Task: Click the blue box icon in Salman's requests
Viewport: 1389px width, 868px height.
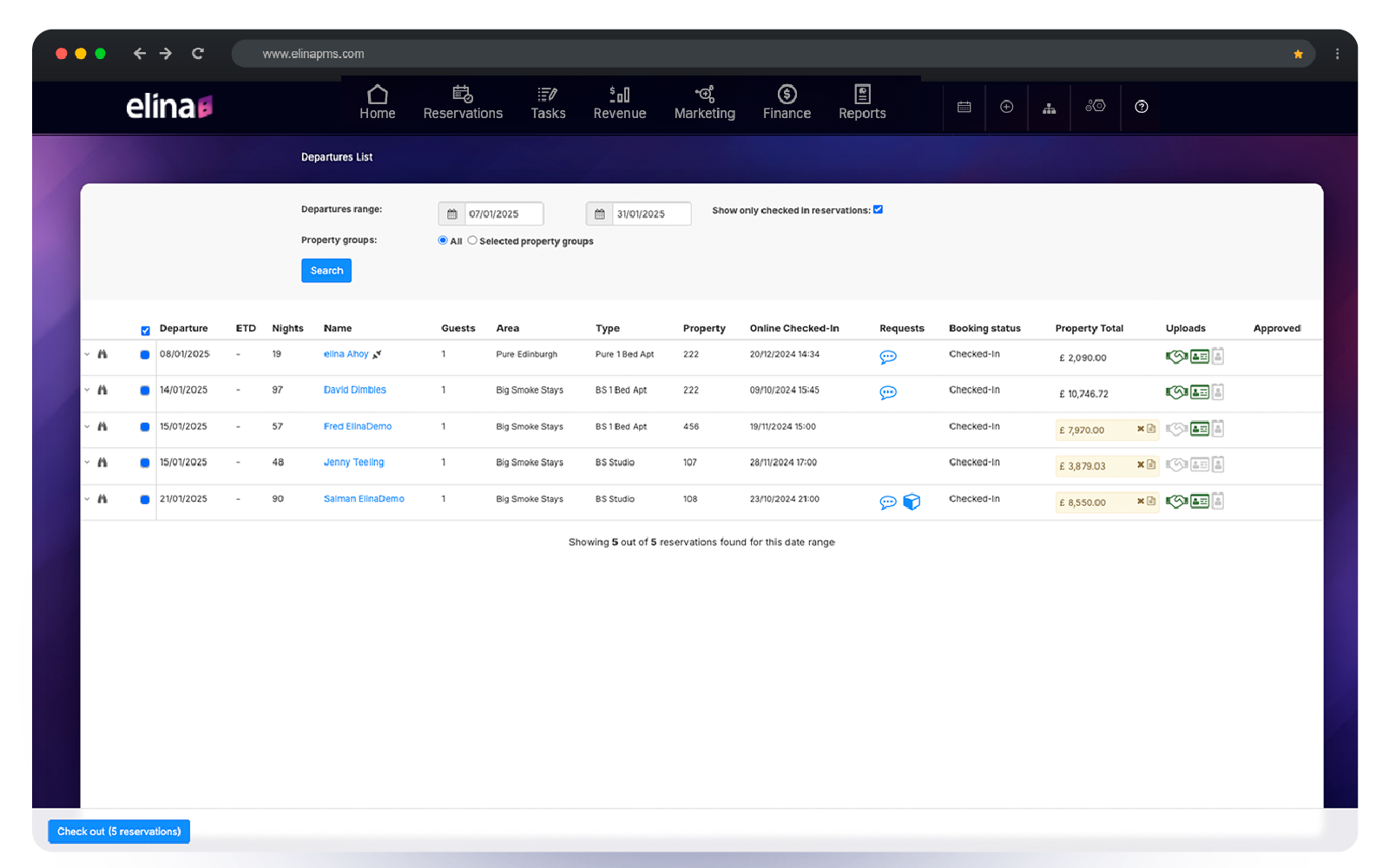Action: pyautogui.click(x=912, y=502)
